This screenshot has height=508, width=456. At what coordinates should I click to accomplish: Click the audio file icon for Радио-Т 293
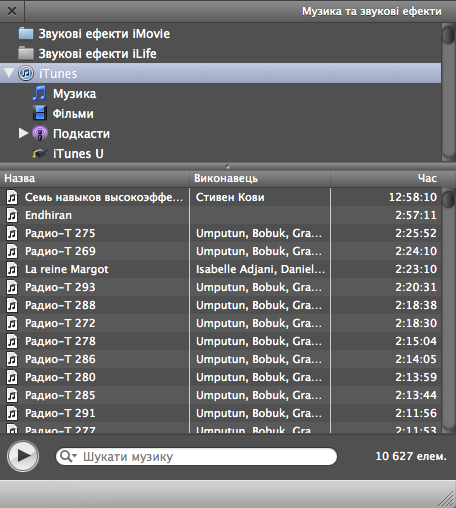12,287
